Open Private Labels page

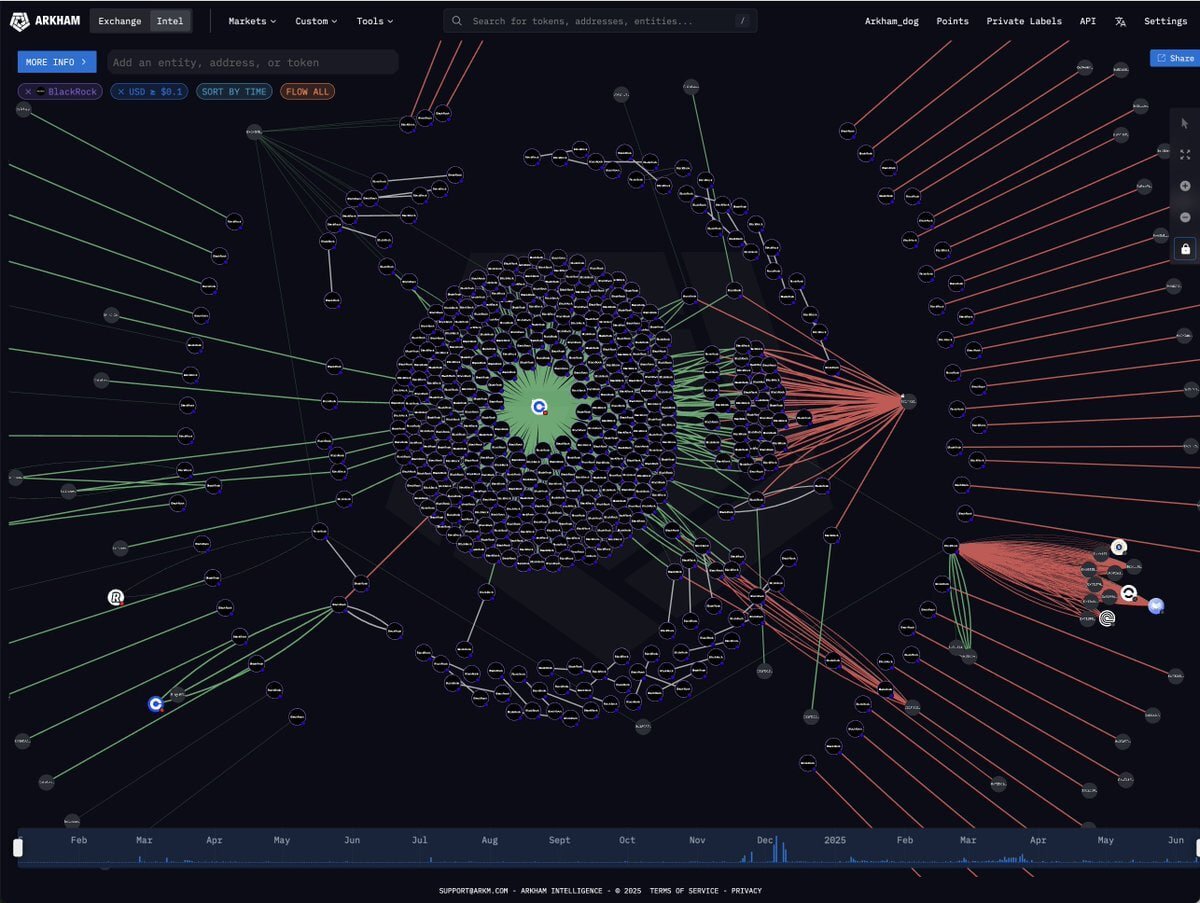click(1024, 21)
